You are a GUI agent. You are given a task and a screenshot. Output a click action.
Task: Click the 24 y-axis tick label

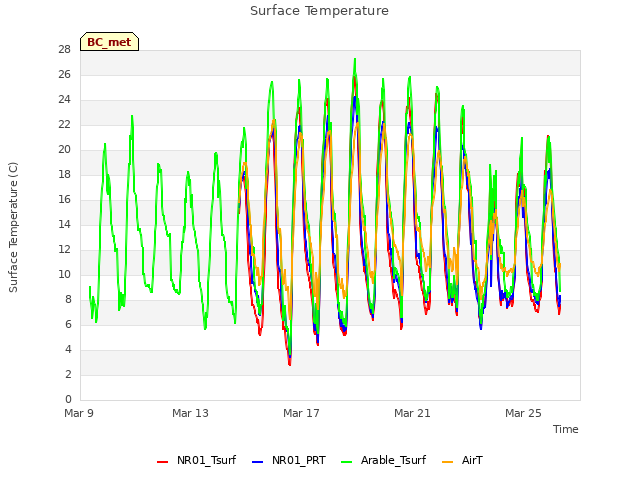[64, 100]
